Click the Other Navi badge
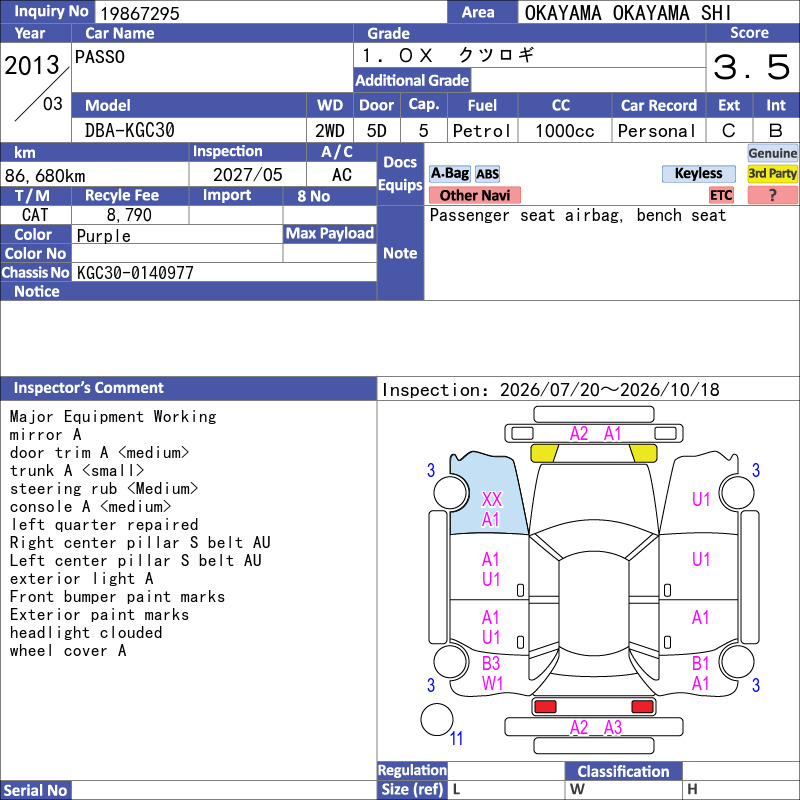This screenshot has width=800, height=800. click(474, 195)
